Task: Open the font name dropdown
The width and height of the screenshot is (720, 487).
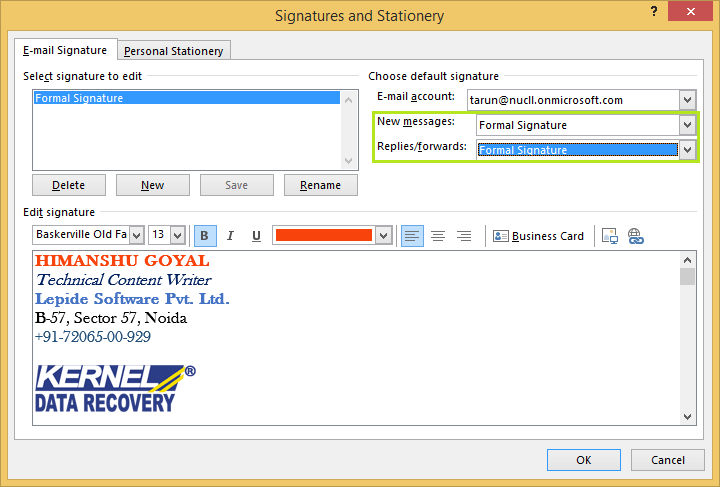Action: [136, 235]
